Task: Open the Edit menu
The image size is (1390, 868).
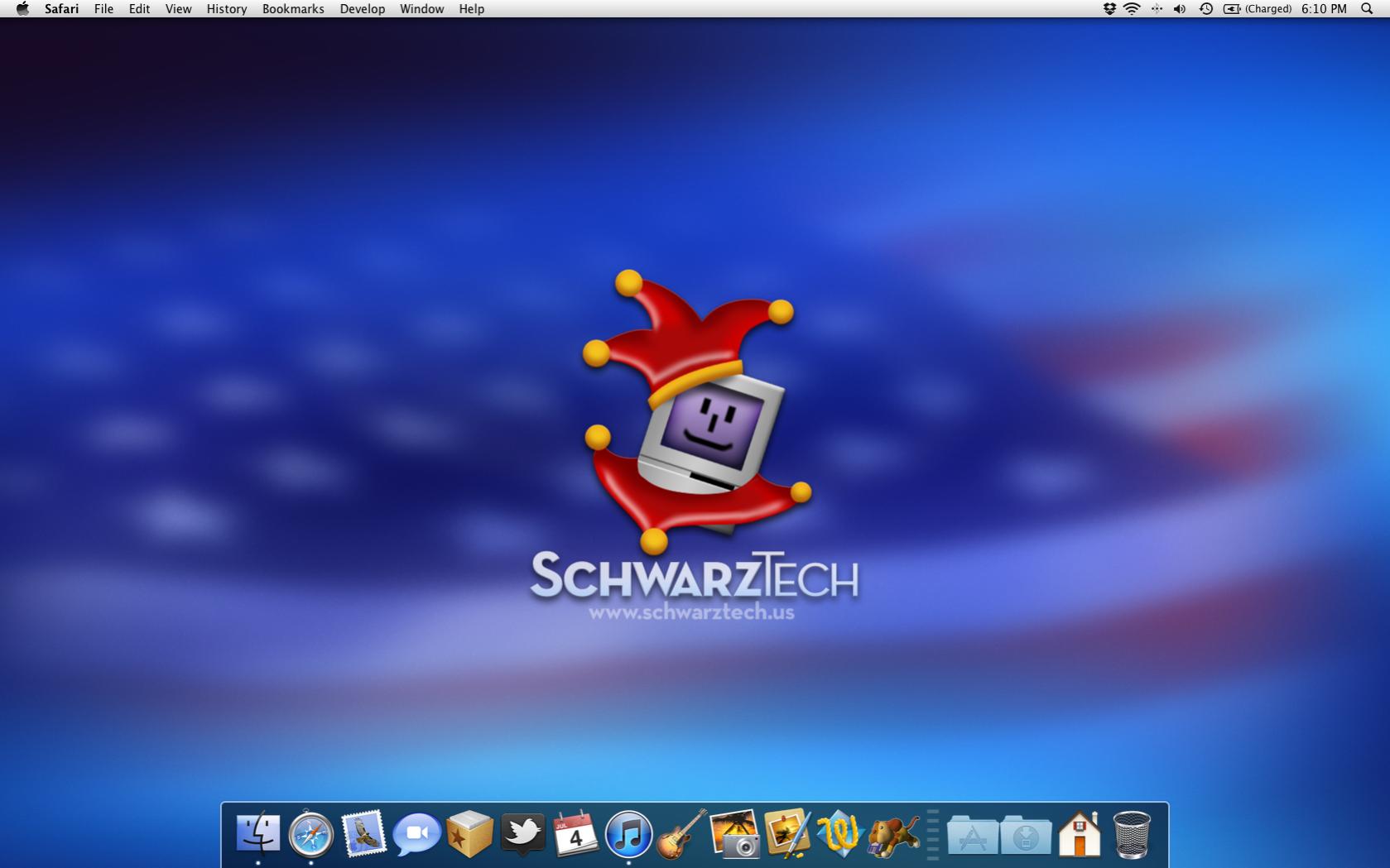Action: click(139, 9)
